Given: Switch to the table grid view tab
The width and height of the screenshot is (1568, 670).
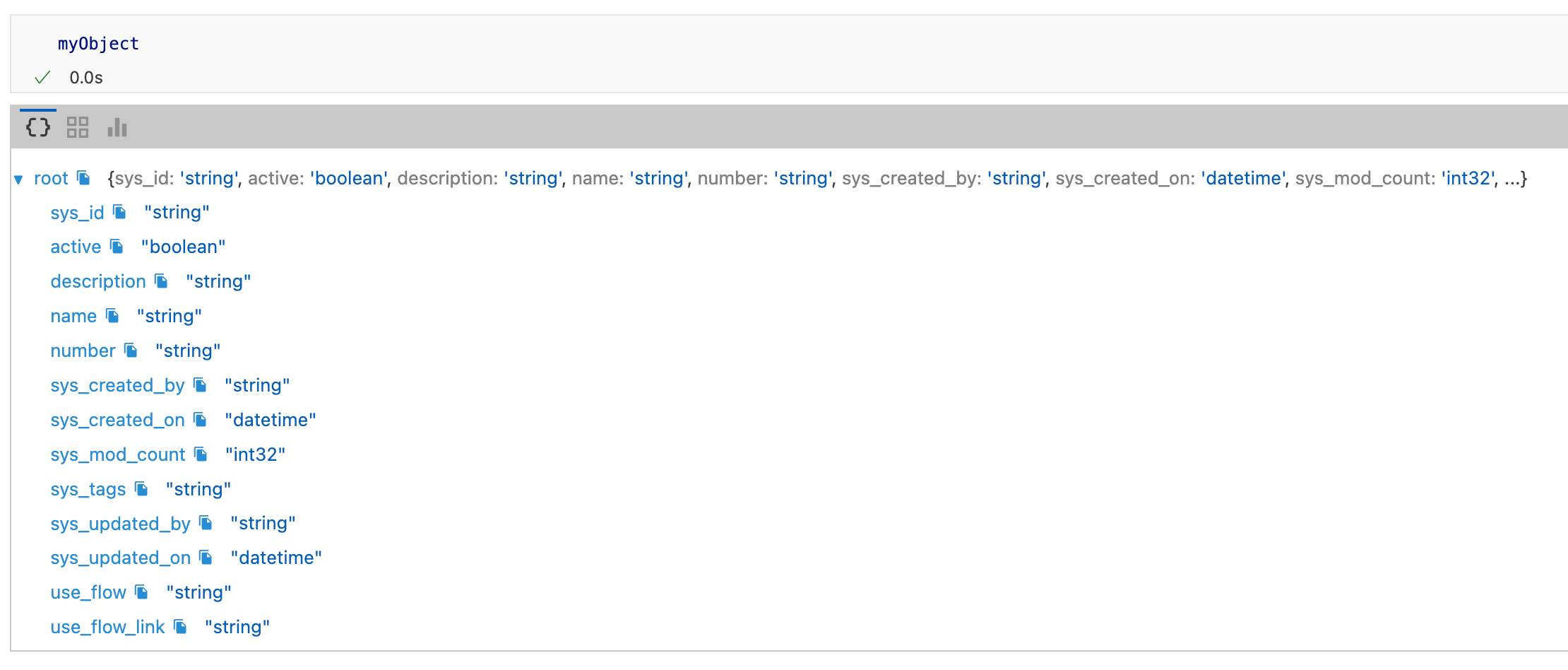Looking at the screenshot, I should point(78,127).
